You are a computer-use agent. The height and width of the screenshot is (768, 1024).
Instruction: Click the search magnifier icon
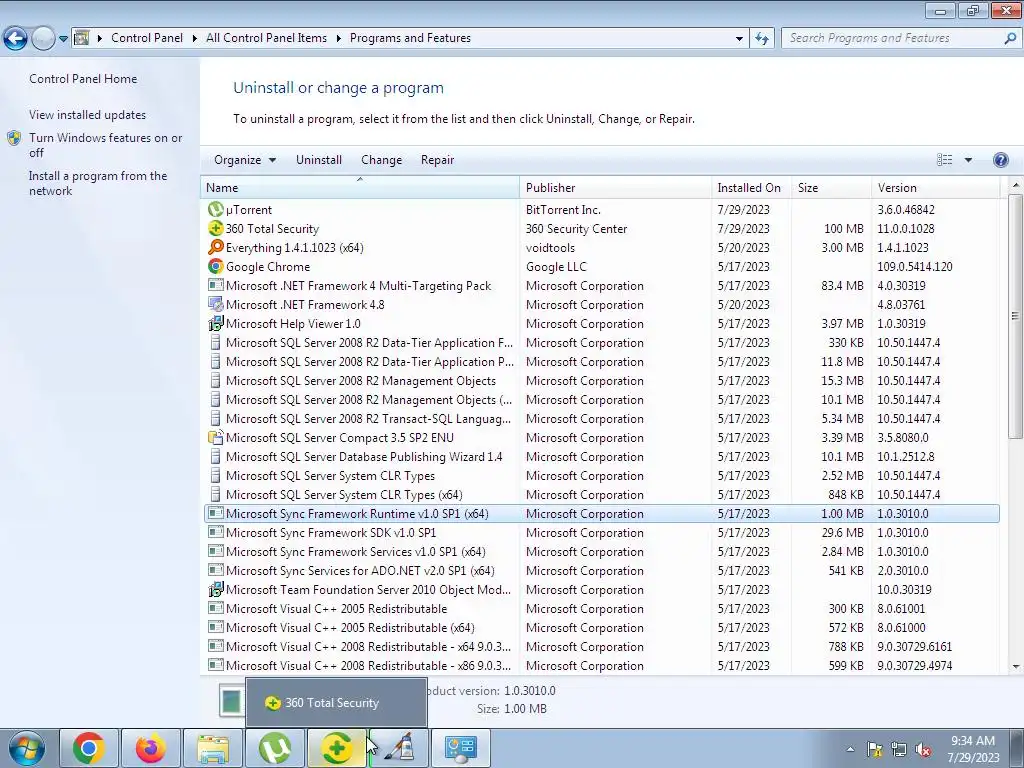pyautogui.click(x=1010, y=39)
